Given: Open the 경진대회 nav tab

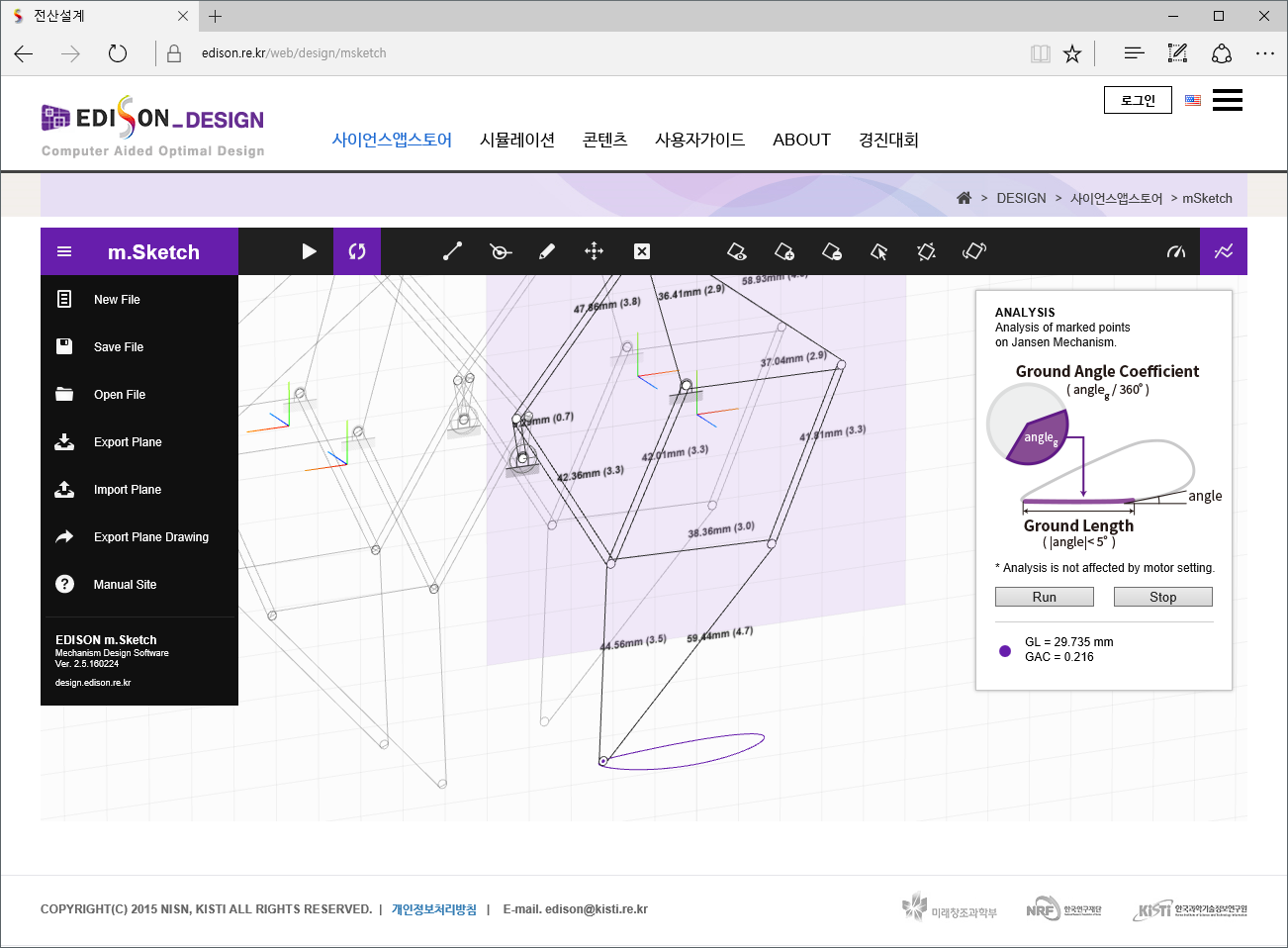Looking at the screenshot, I should point(888,140).
